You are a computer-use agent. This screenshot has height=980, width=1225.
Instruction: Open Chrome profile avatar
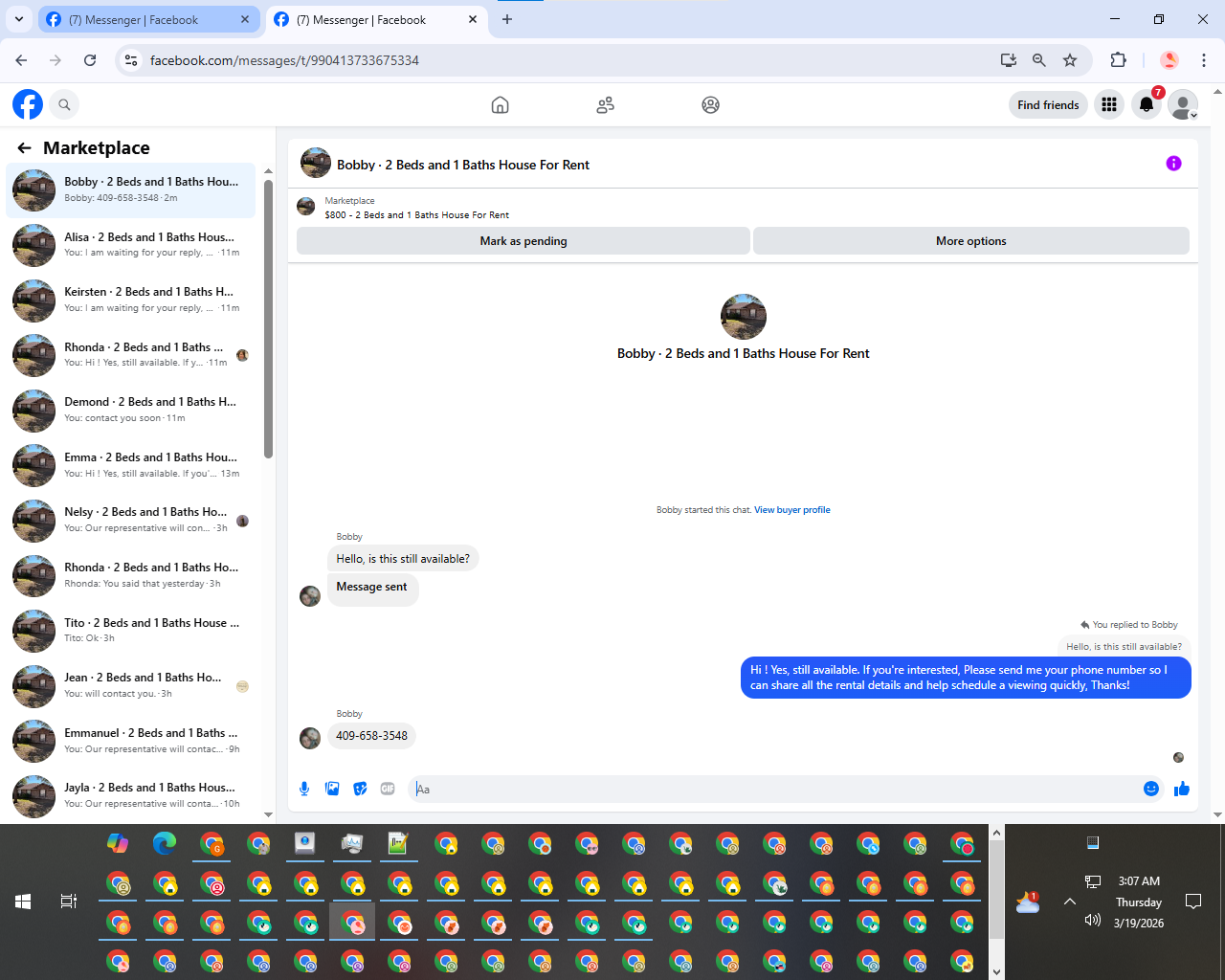1169,60
